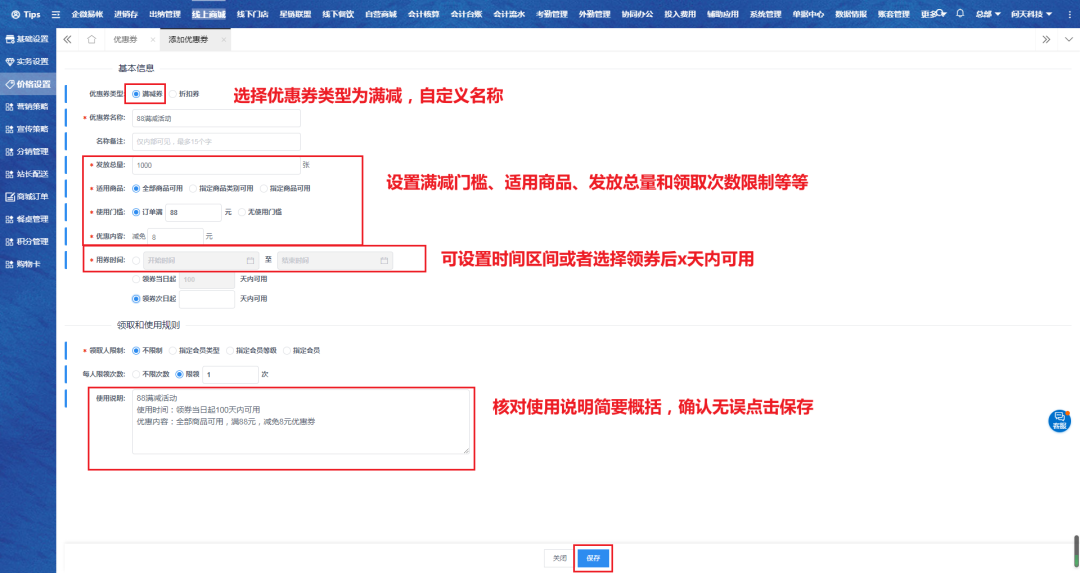Open 商城订单 in the sidebar

[x=28, y=196]
